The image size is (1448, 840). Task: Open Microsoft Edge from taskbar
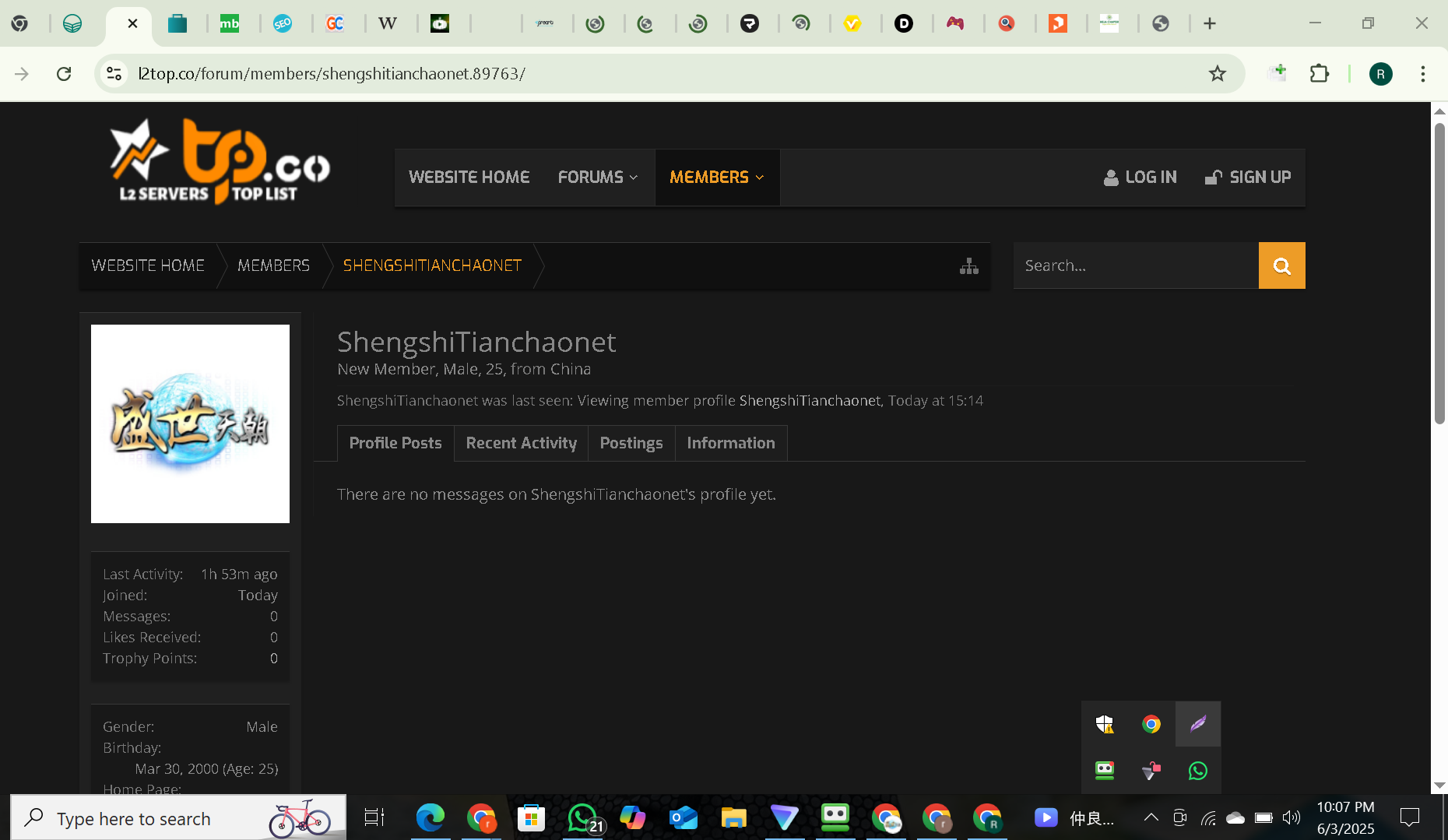[430, 817]
